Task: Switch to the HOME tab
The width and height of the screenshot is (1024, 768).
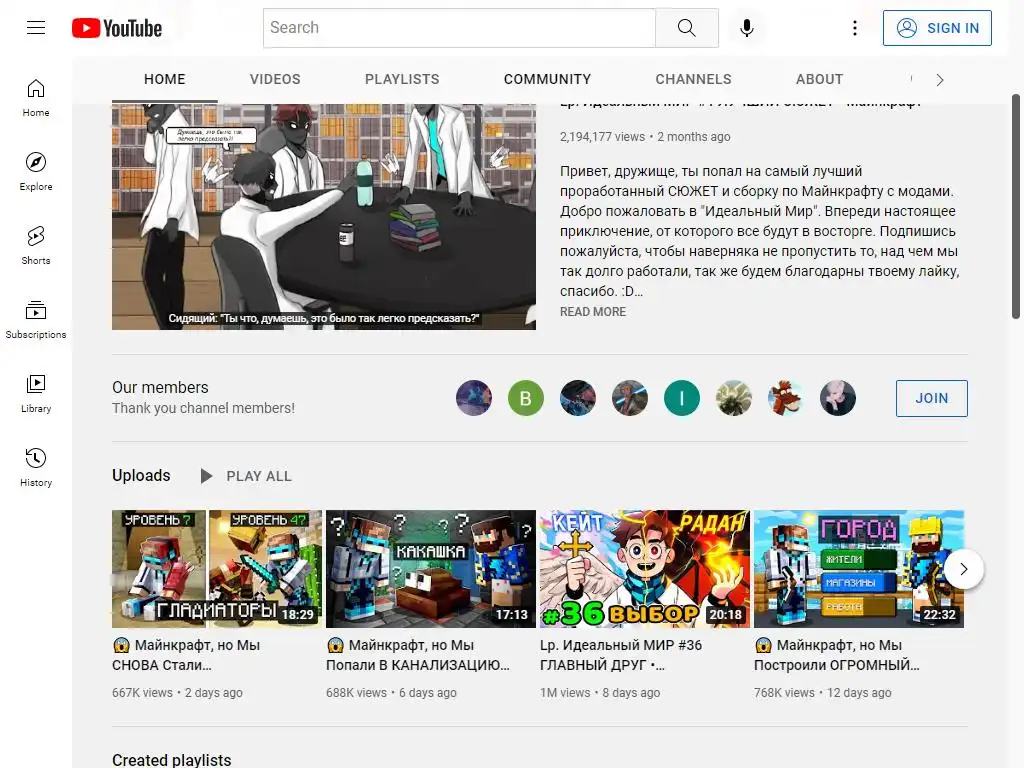Action: click(165, 79)
